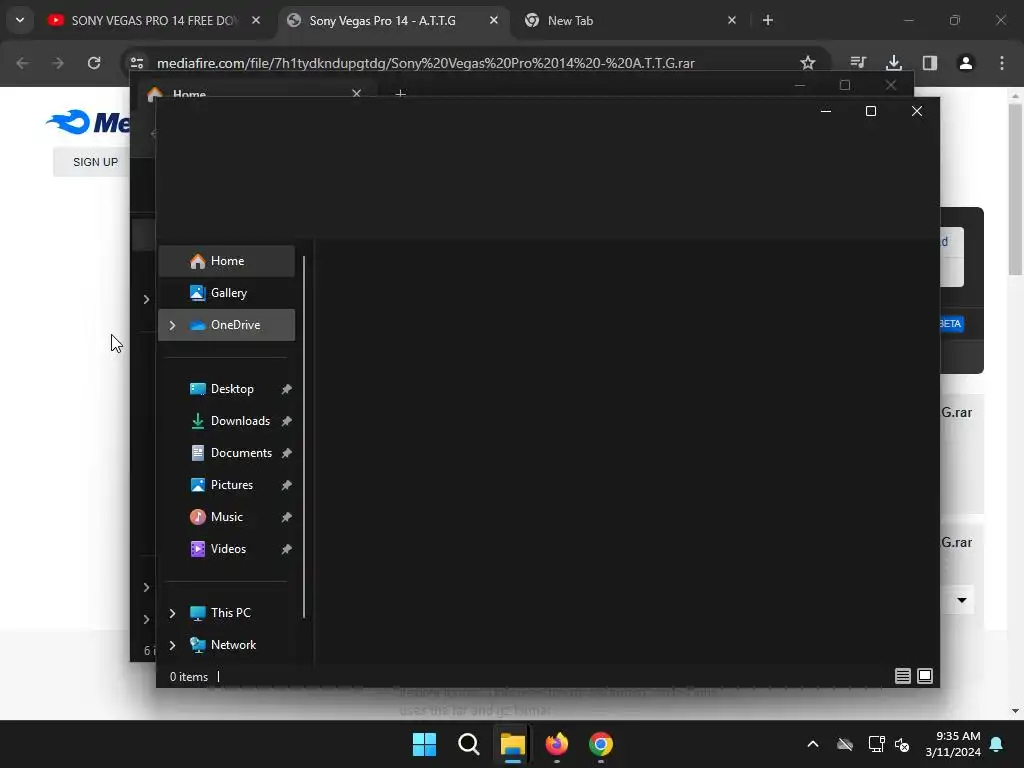This screenshot has width=1024, height=768.
Task: Go back in Chrome
Action: click(23, 63)
